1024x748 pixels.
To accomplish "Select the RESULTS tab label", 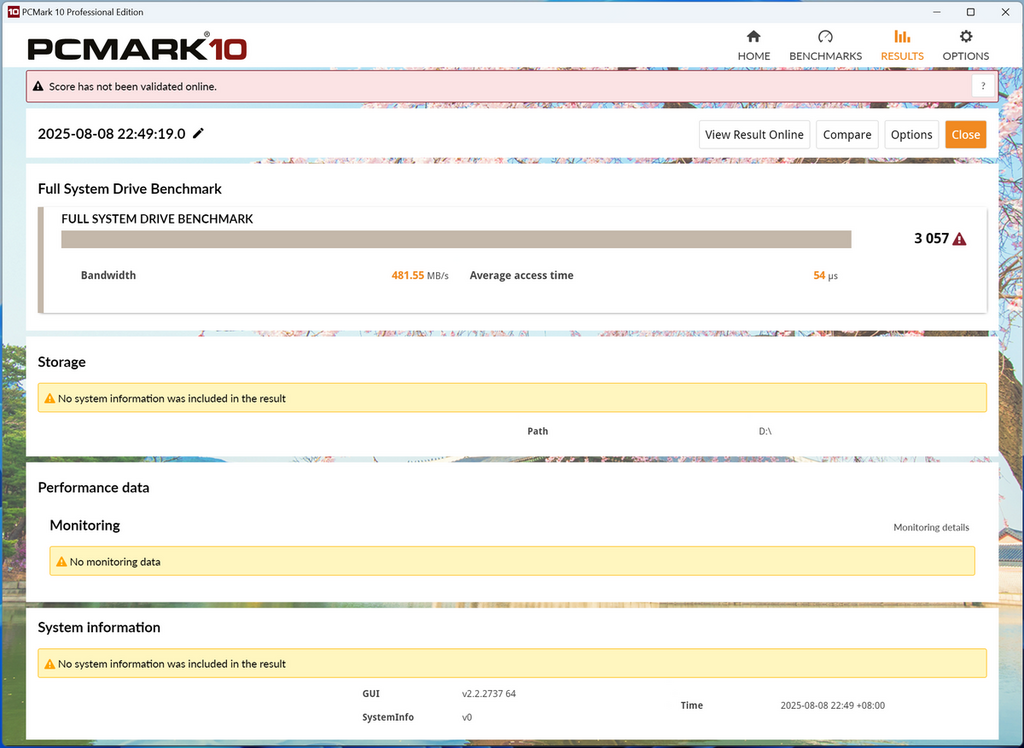I will point(902,56).
